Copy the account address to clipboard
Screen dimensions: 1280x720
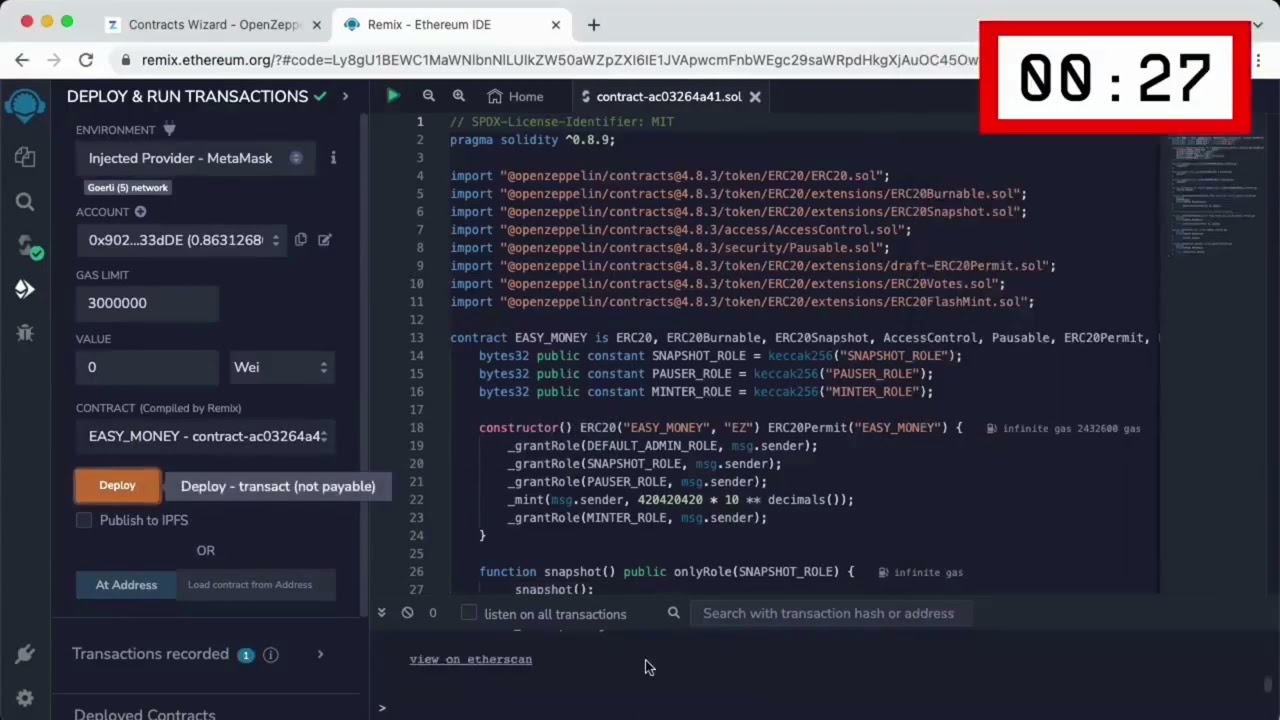tap(301, 240)
